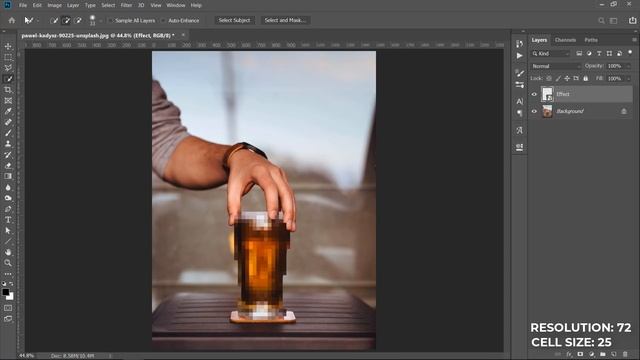
Task: Select the Gradient tool
Action: click(x=8, y=176)
